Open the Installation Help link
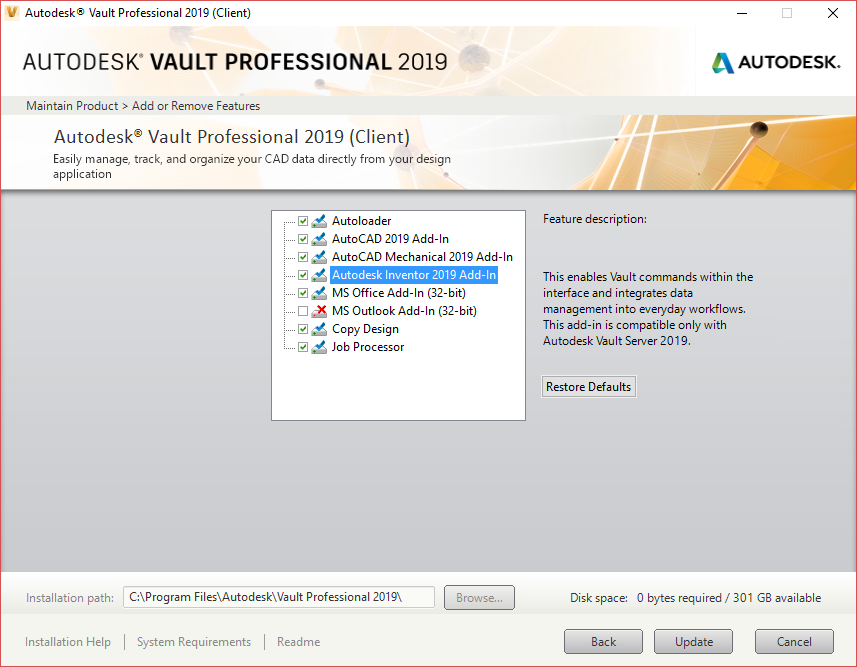 (68, 642)
